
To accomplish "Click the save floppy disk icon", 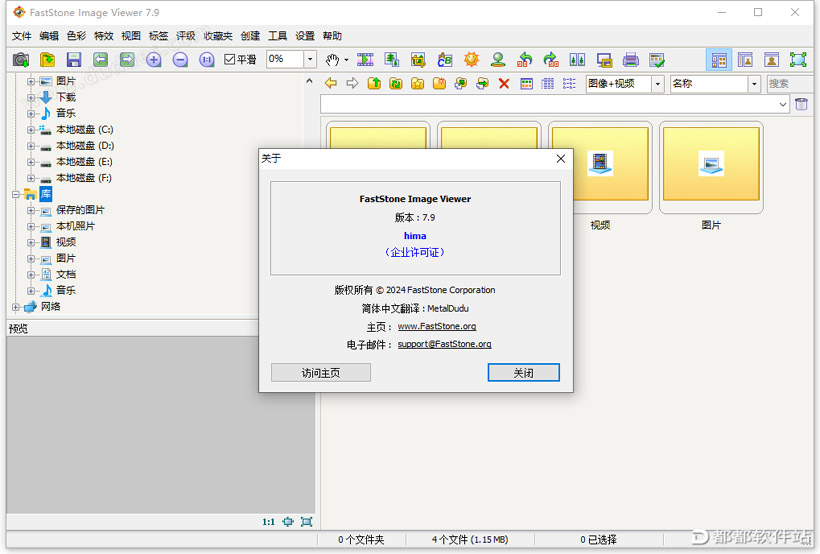I will click(x=74, y=60).
